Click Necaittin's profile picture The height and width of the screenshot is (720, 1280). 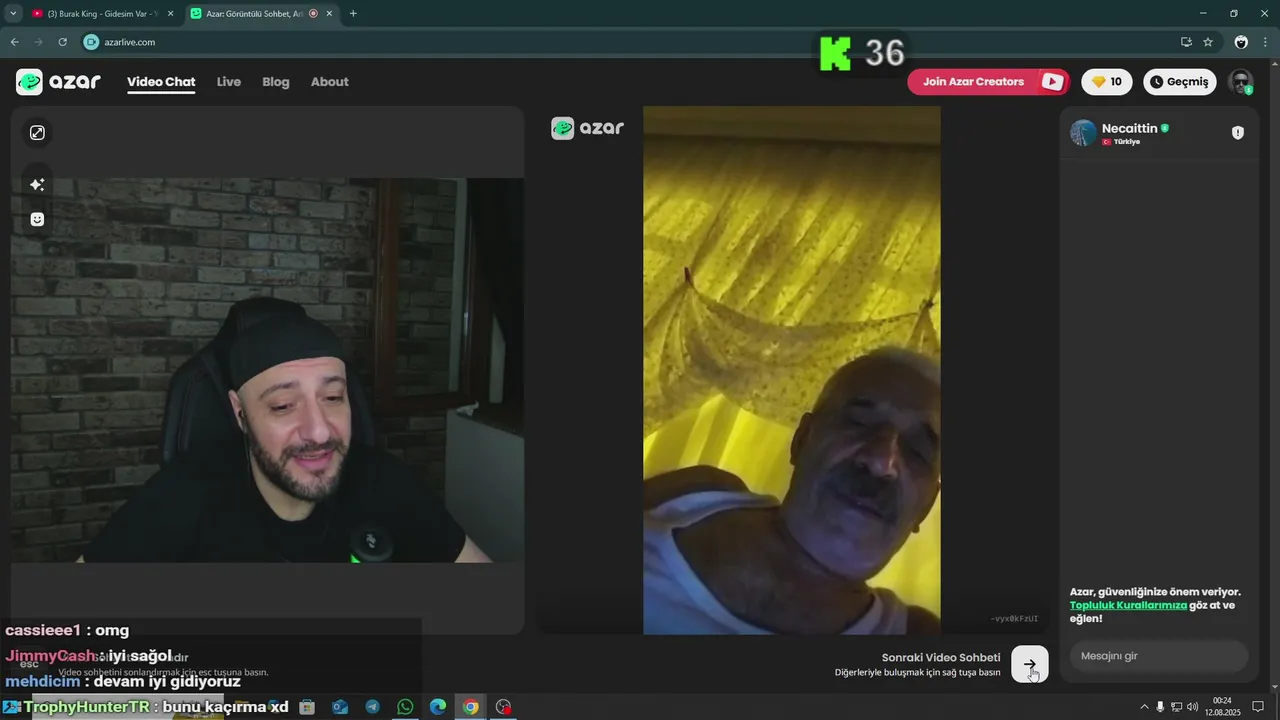point(1083,133)
